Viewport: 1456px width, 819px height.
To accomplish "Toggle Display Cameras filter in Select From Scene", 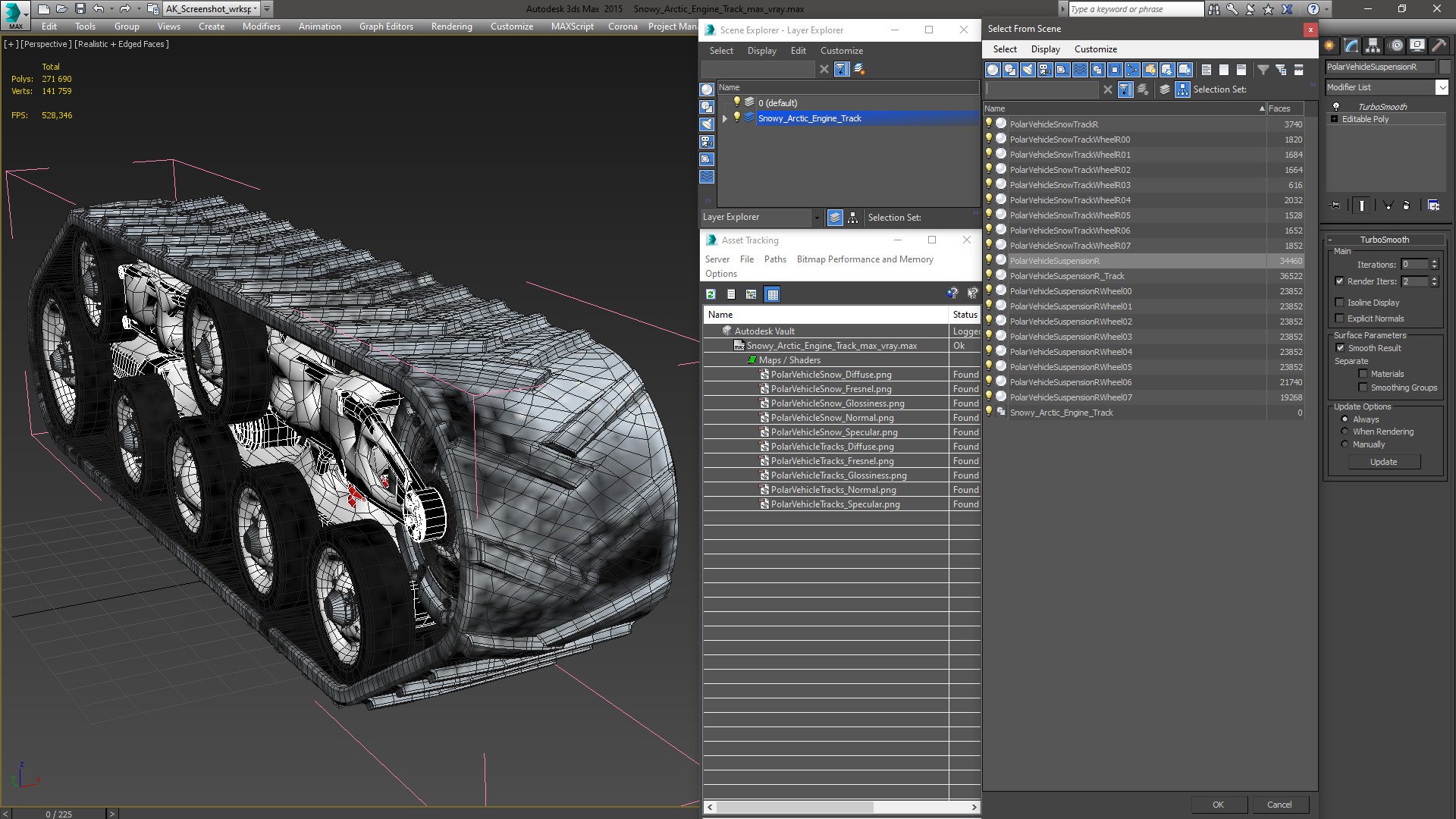I will (1045, 70).
